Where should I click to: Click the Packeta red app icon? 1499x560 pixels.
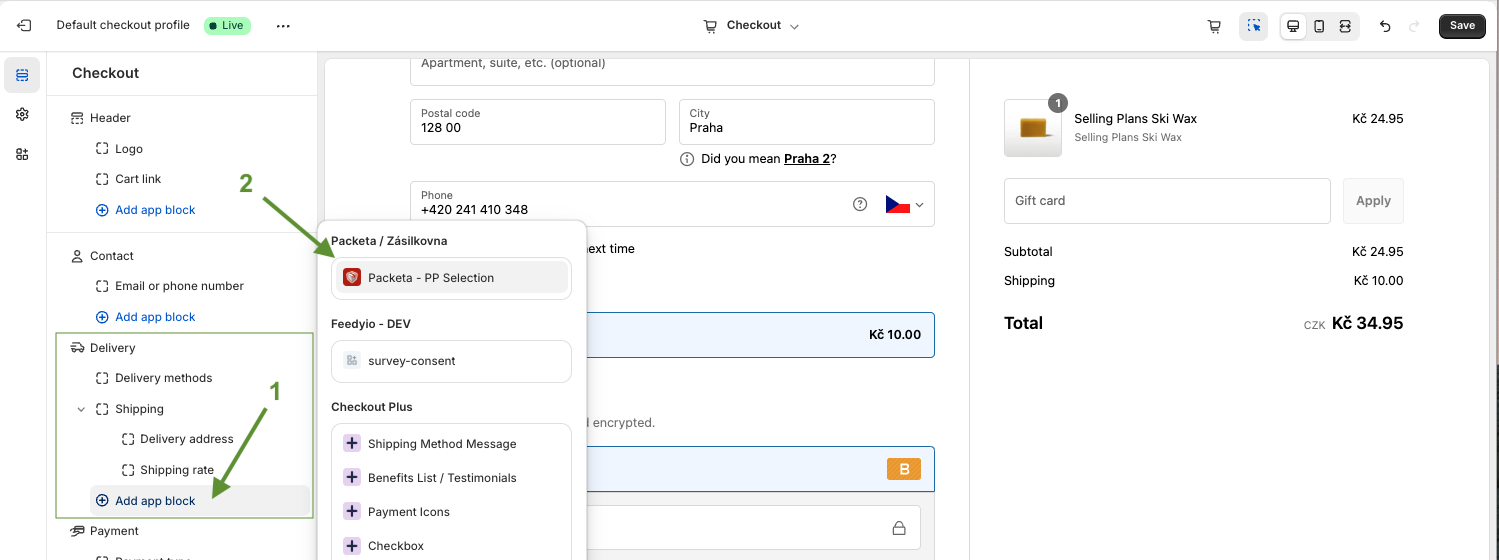coord(352,278)
